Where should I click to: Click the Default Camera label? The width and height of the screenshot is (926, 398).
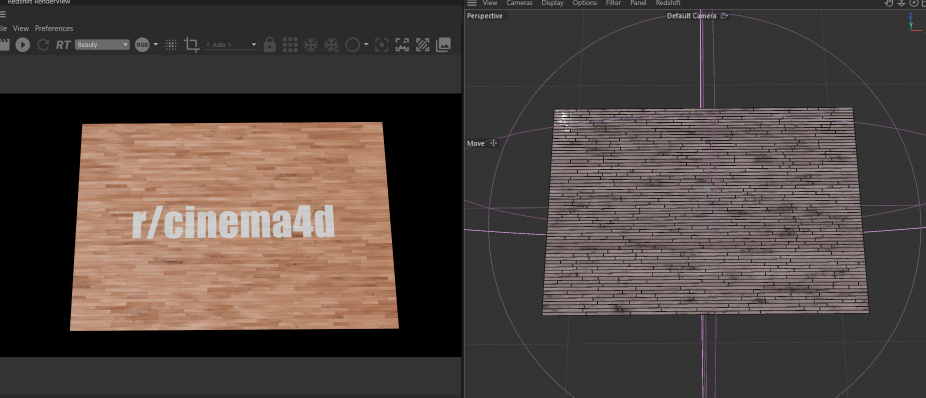691,16
